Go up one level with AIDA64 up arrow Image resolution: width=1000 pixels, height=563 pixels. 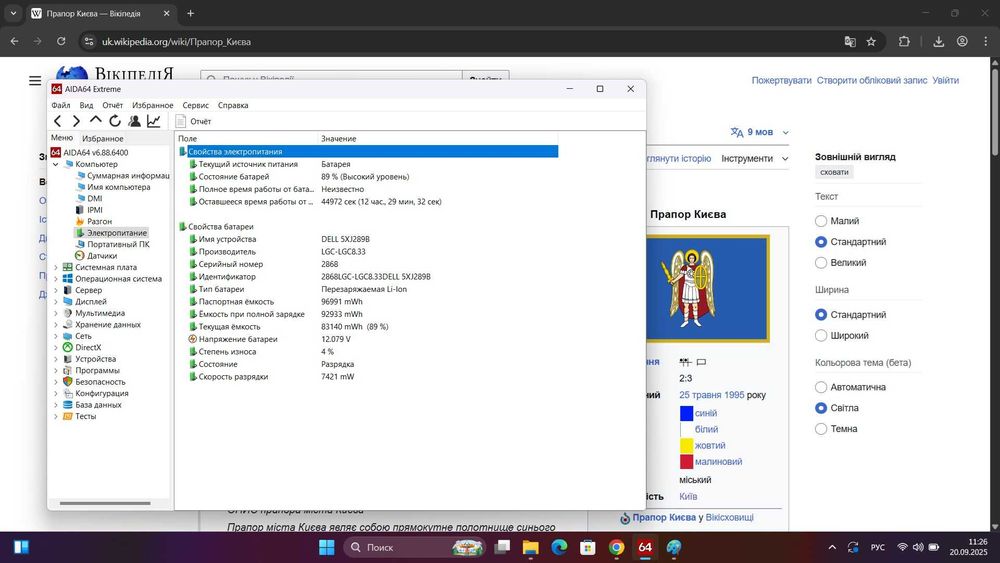96,121
